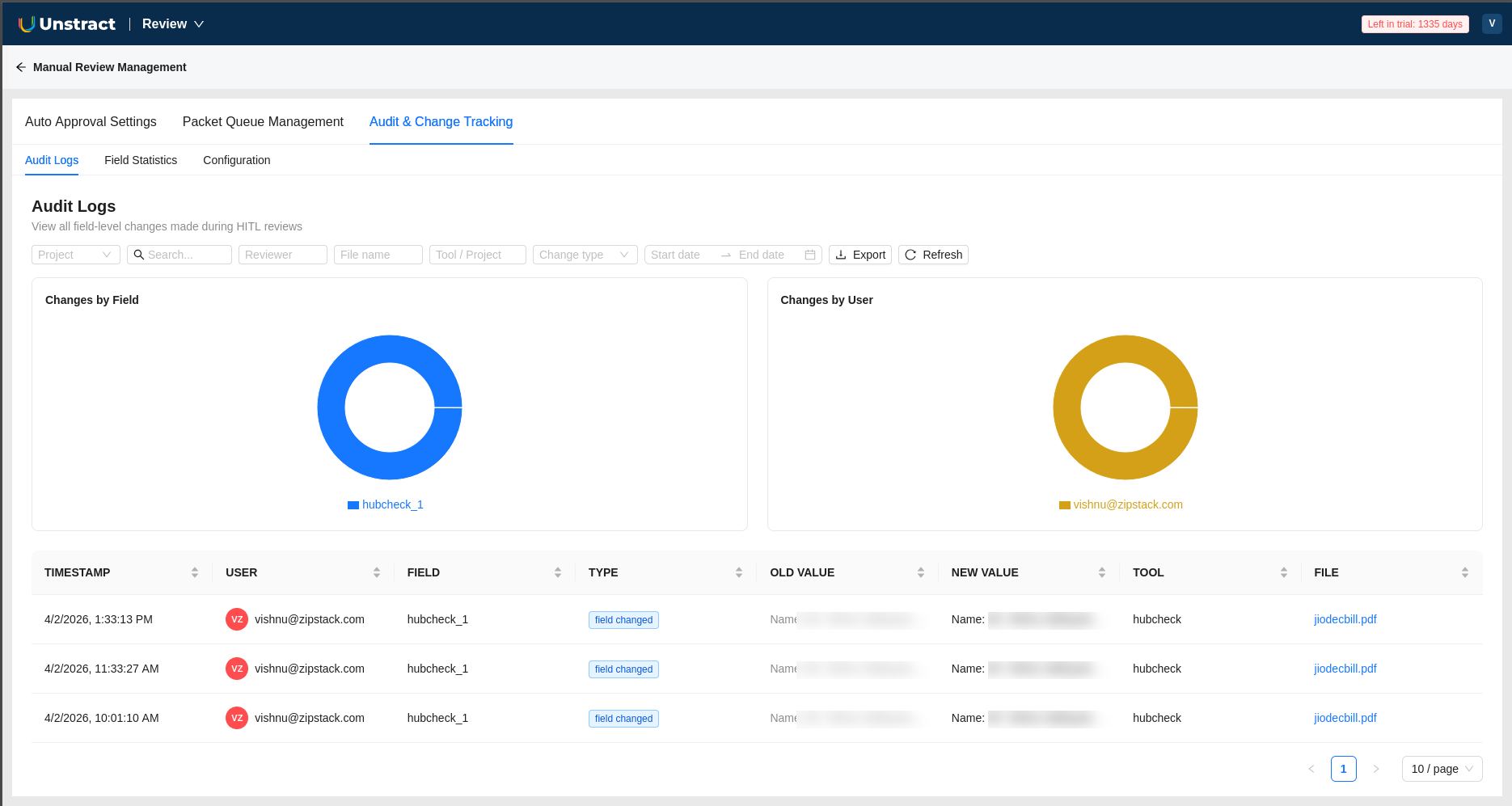Viewport: 1512px width, 806px height.
Task: Open the Field Statistics sub-tab
Action: [x=141, y=160]
